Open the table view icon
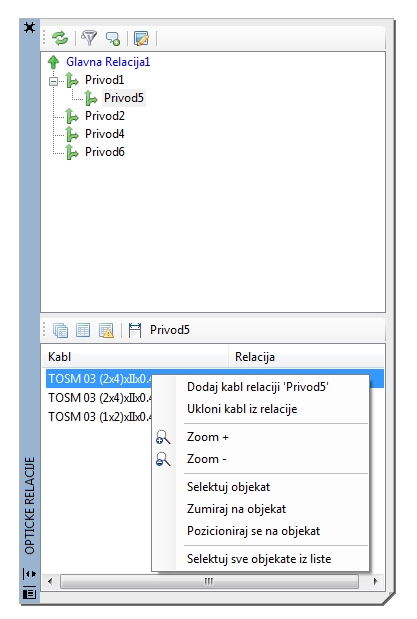The width and height of the screenshot is (417, 619). (83, 330)
